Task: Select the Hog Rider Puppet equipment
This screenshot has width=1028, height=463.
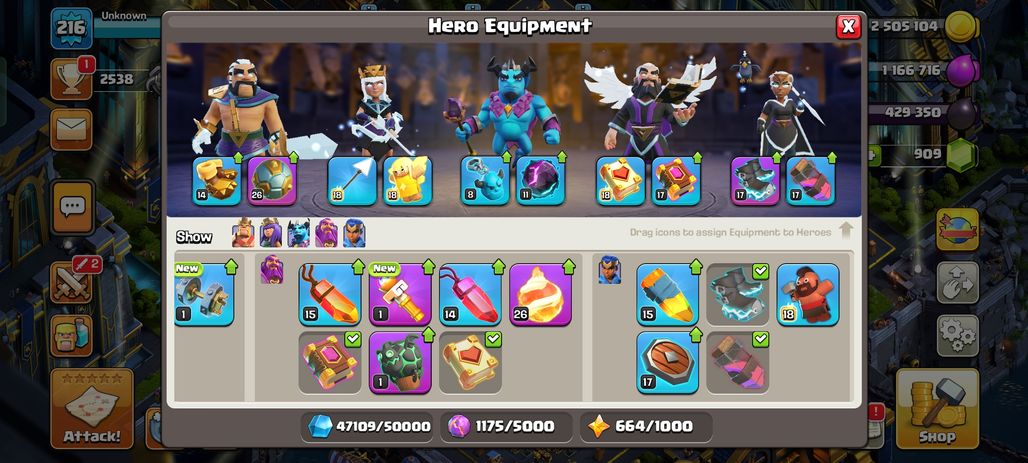Action: 808,294
